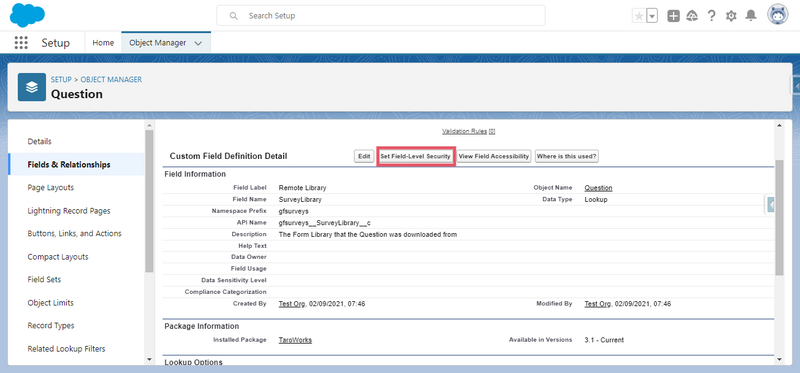Switch to the Home tab
800x373 pixels.
point(103,43)
